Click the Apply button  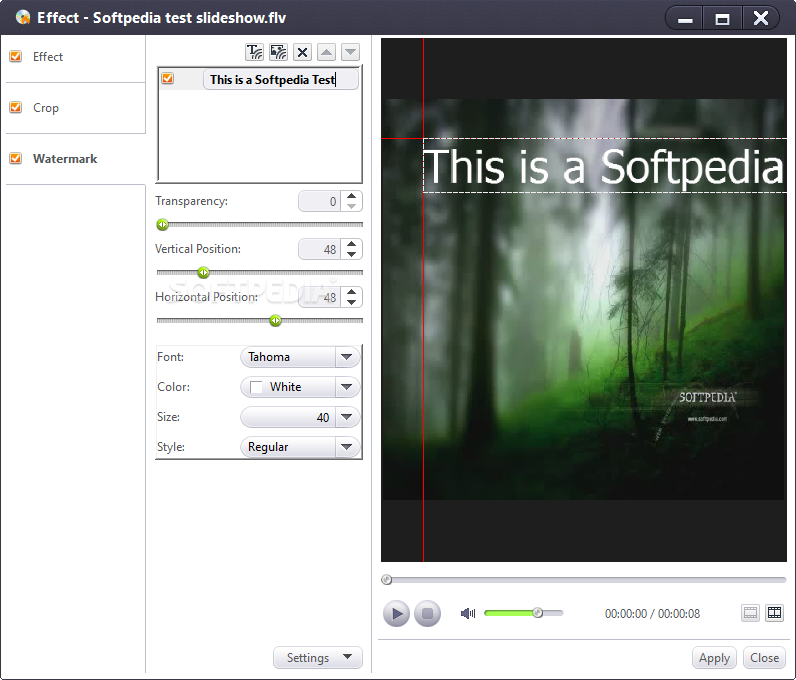[x=714, y=658]
